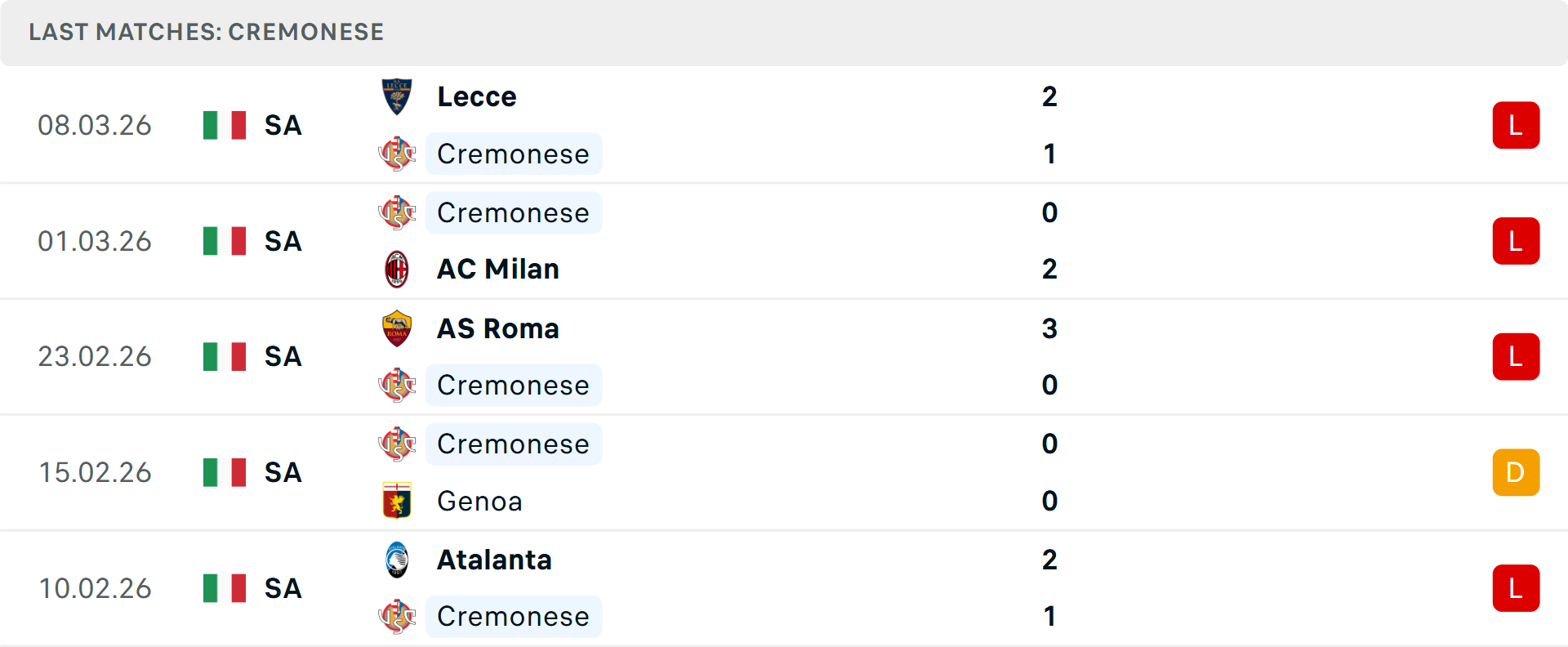
Task: Click the AS Roma club crest
Action: click(398, 328)
